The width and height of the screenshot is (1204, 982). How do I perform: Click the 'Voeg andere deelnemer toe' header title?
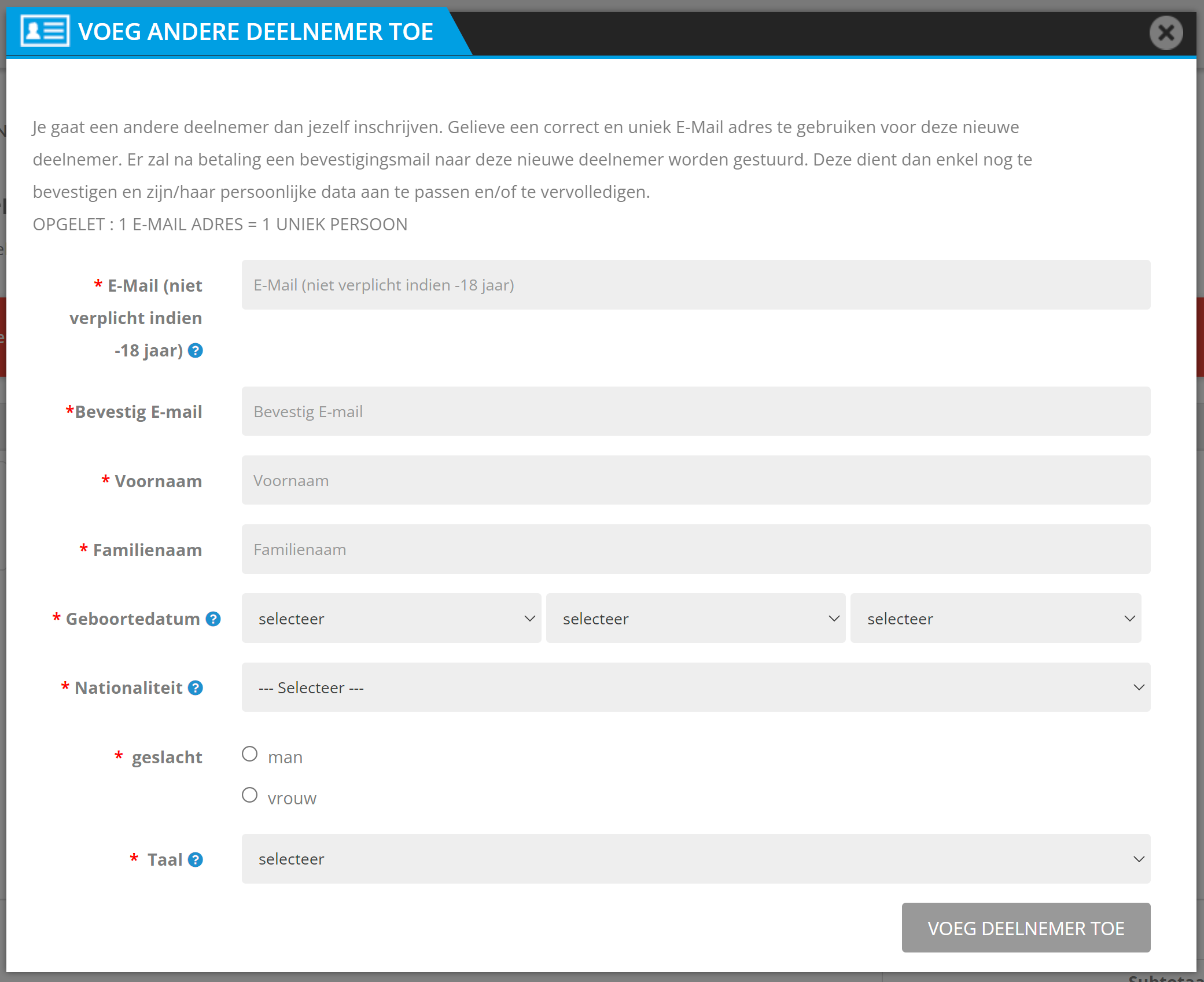click(x=256, y=32)
